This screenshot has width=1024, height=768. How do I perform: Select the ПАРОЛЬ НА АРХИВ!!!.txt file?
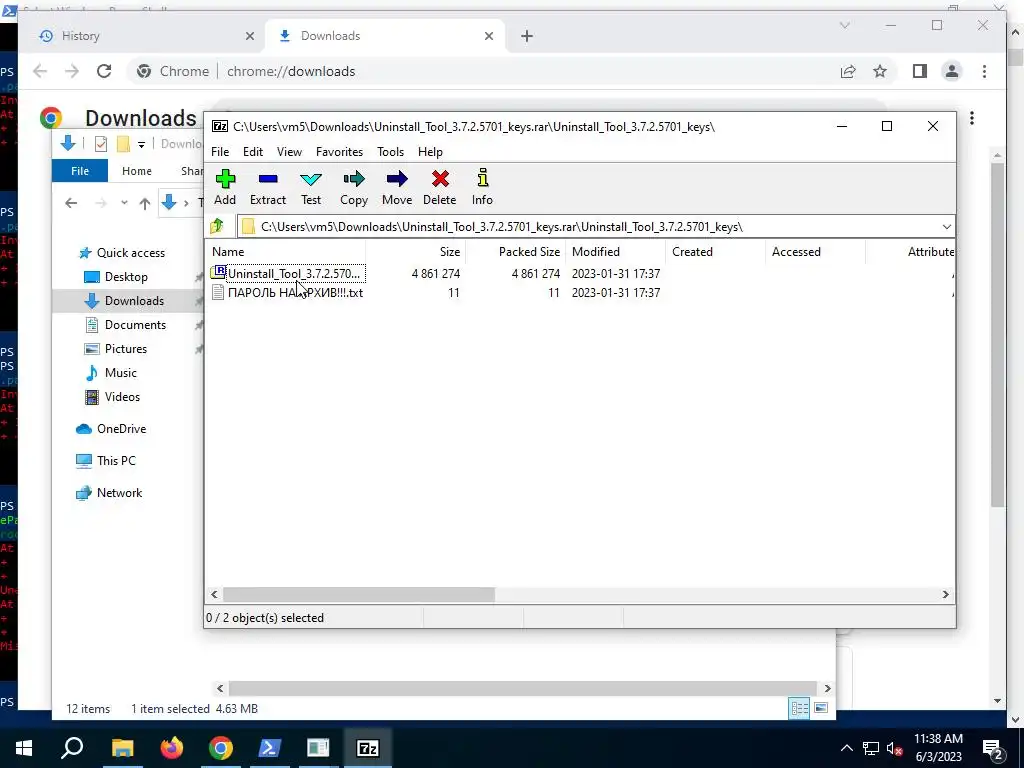click(x=287, y=293)
